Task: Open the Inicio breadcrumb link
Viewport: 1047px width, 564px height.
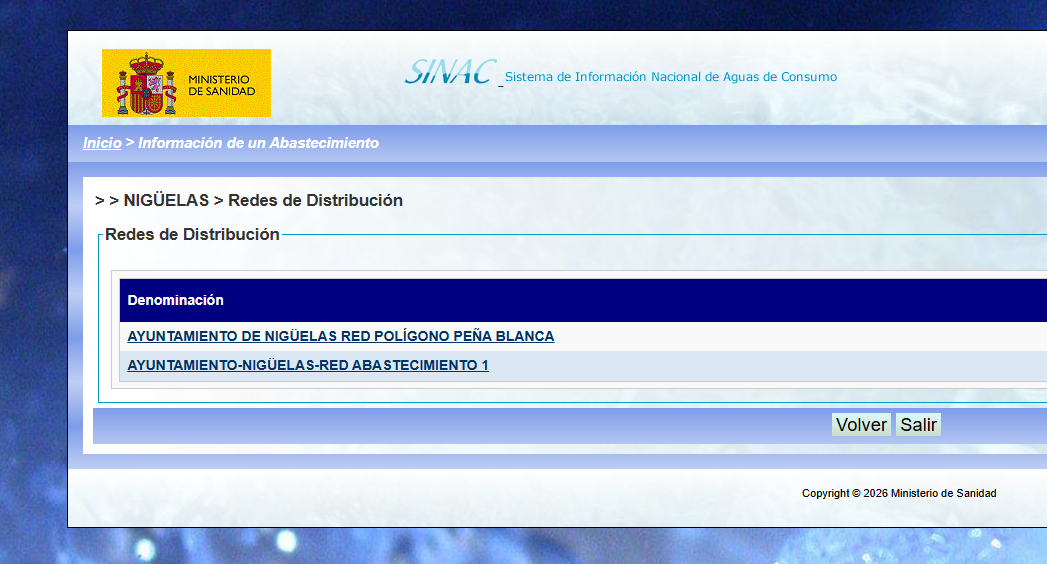Action: [102, 143]
